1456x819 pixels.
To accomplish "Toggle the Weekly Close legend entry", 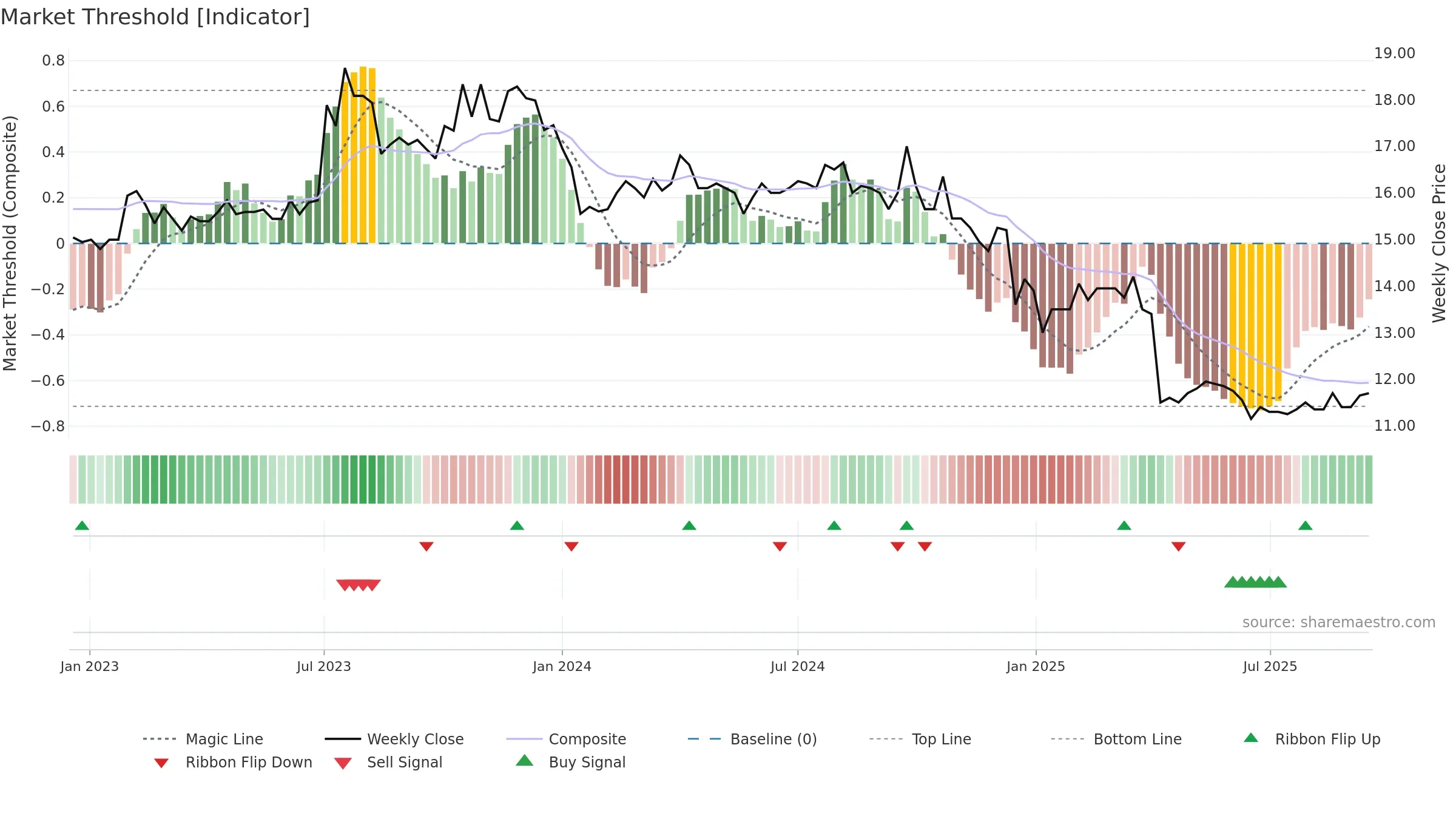I will (x=394, y=739).
